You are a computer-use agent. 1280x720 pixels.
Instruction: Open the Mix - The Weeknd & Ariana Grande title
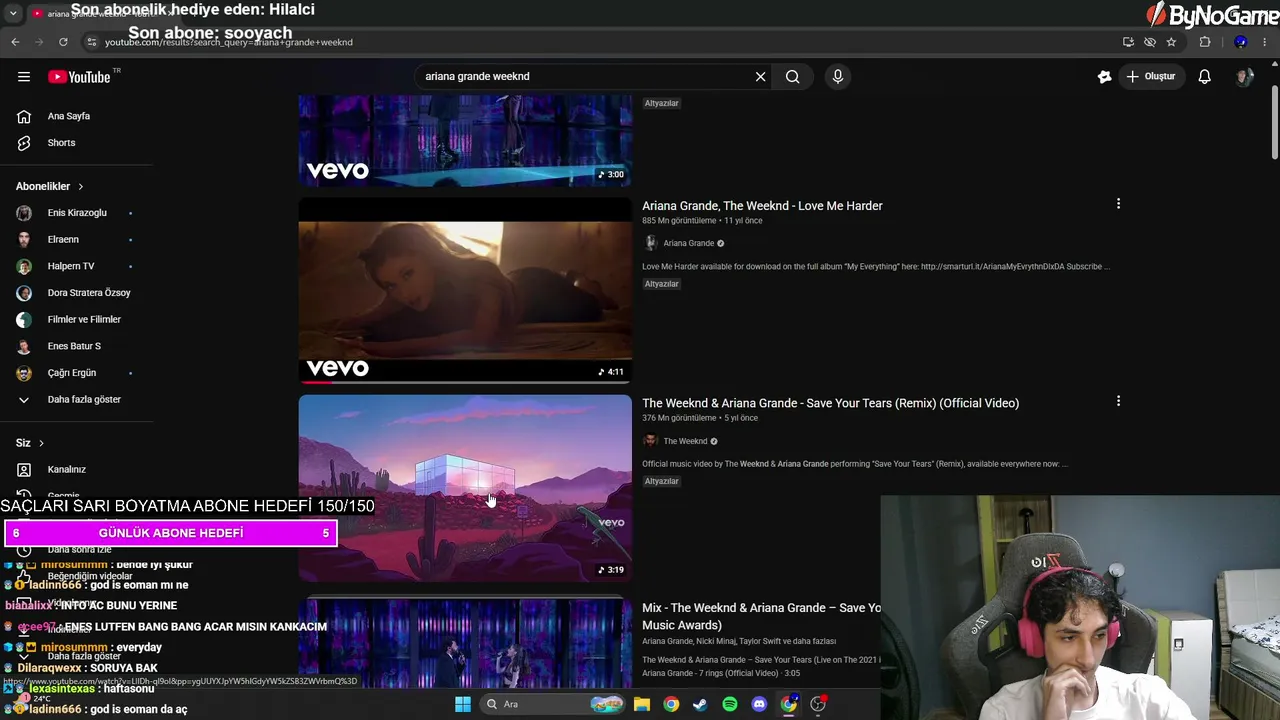pos(761,616)
